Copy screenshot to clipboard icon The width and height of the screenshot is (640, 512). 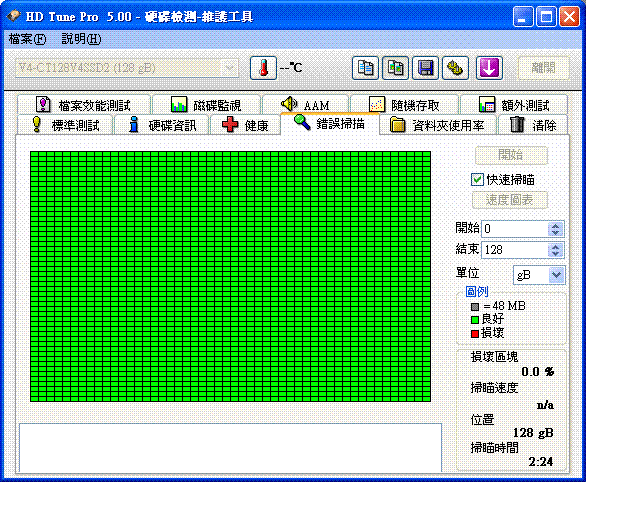(x=395, y=68)
